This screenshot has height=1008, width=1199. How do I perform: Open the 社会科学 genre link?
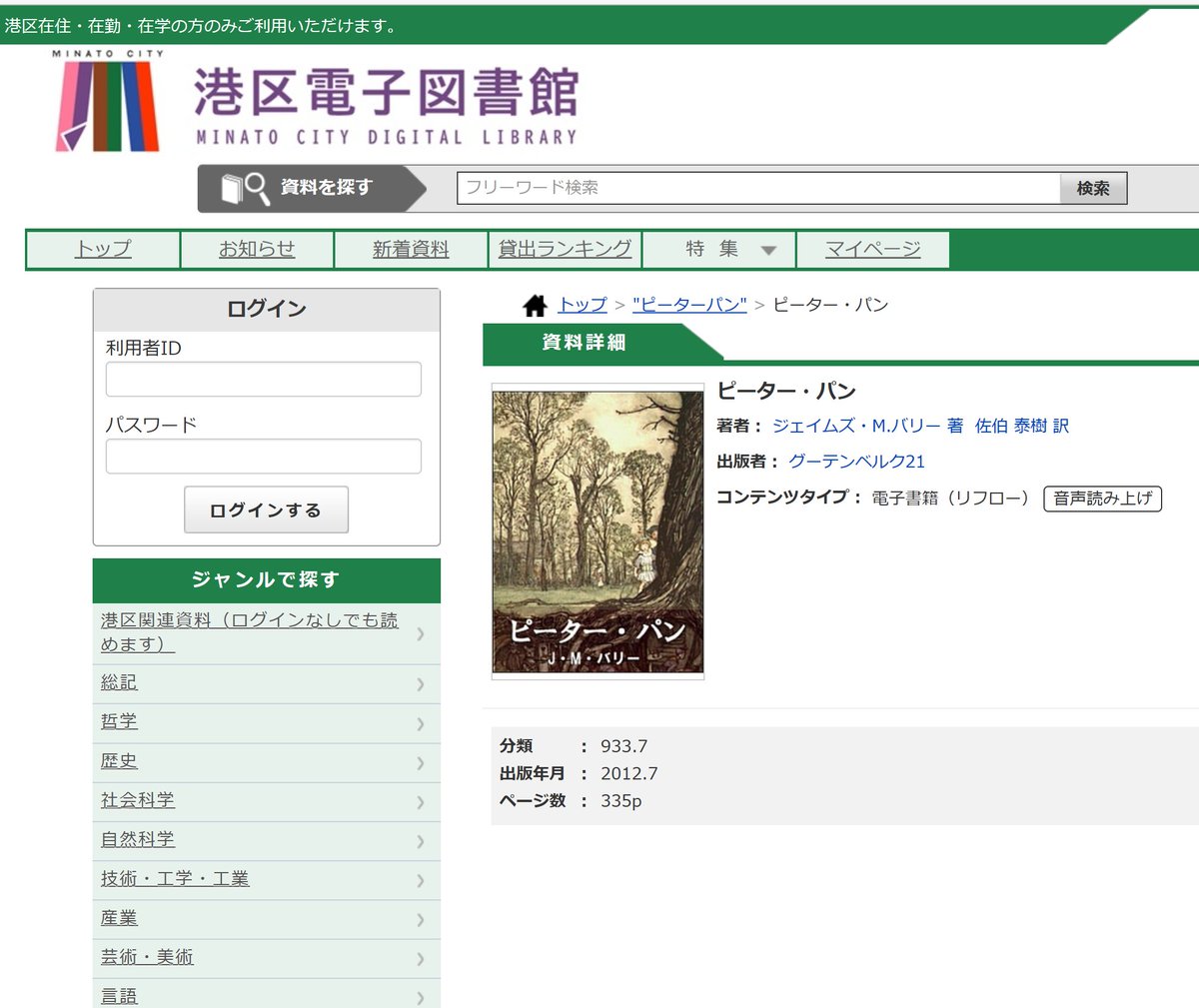coord(138,800)
